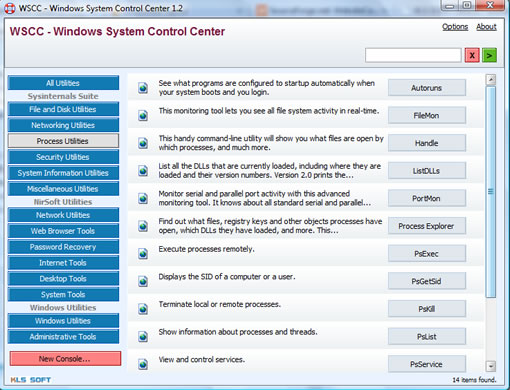Screen dimensions: 510x390
Task: Click the WSCC lifebuoy icon in title bar
Action: 9,8
